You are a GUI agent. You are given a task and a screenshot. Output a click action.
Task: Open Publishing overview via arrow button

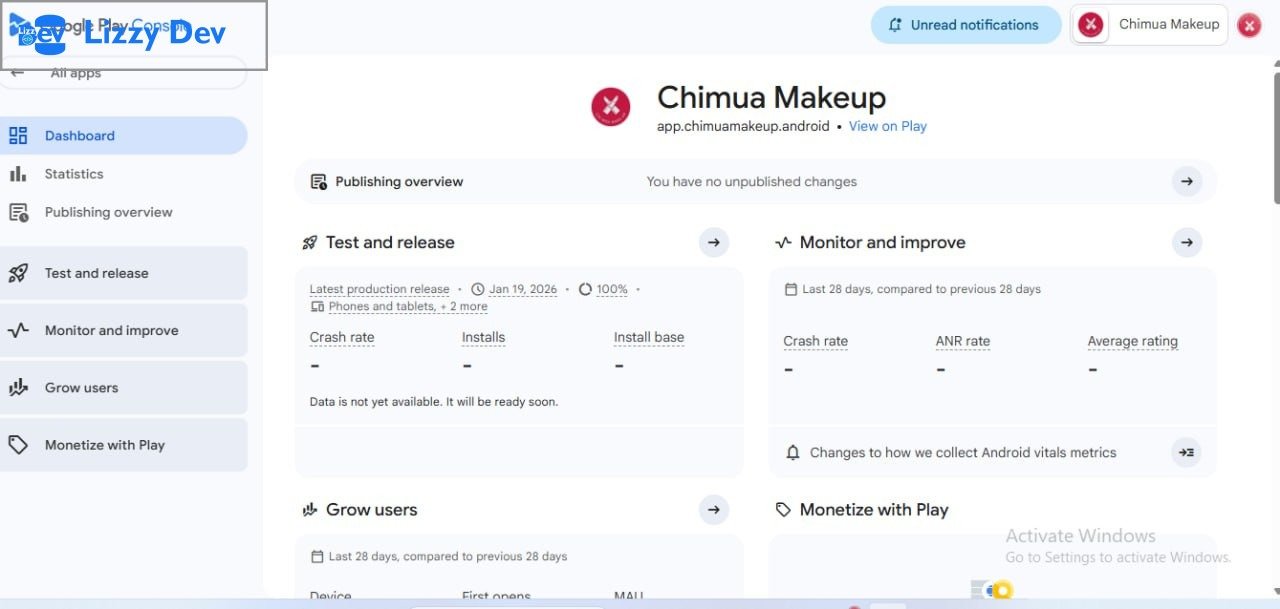(x=1186, y=181)
